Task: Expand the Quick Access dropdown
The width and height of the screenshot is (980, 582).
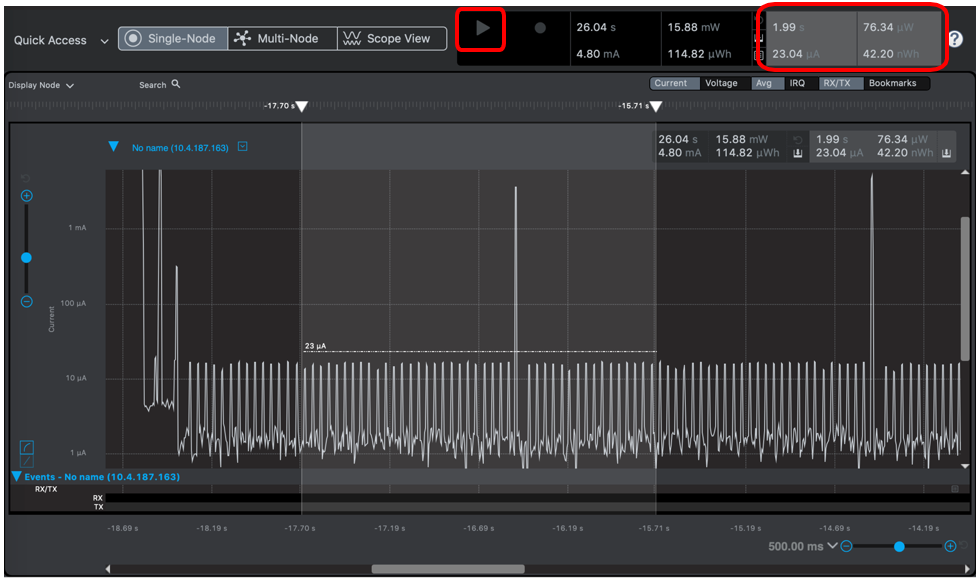Action: coord(61,41)
